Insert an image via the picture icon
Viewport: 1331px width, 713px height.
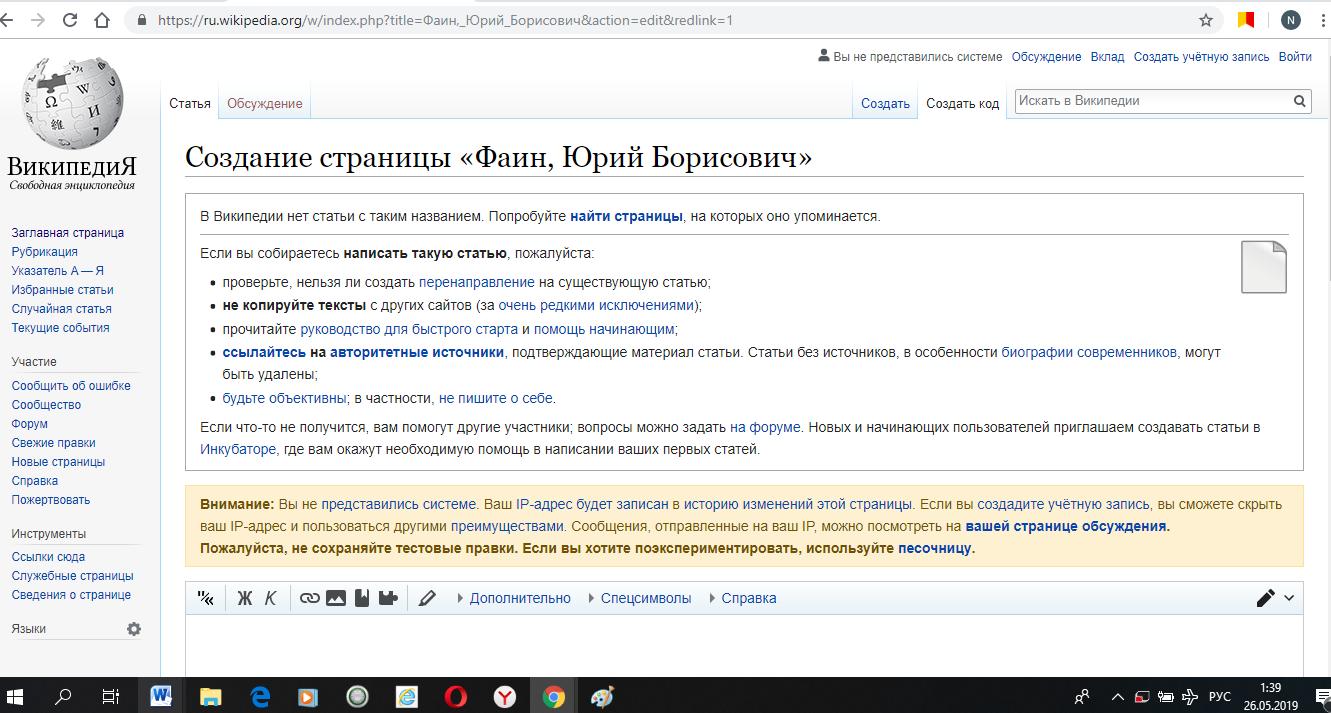tap(336, 598)
